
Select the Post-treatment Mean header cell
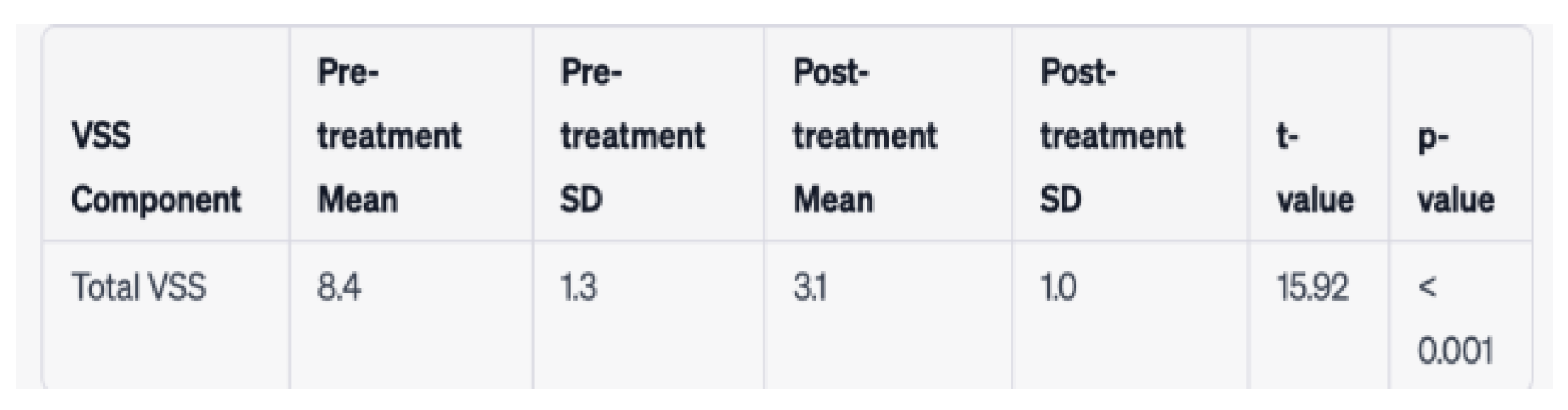[864, 136]
